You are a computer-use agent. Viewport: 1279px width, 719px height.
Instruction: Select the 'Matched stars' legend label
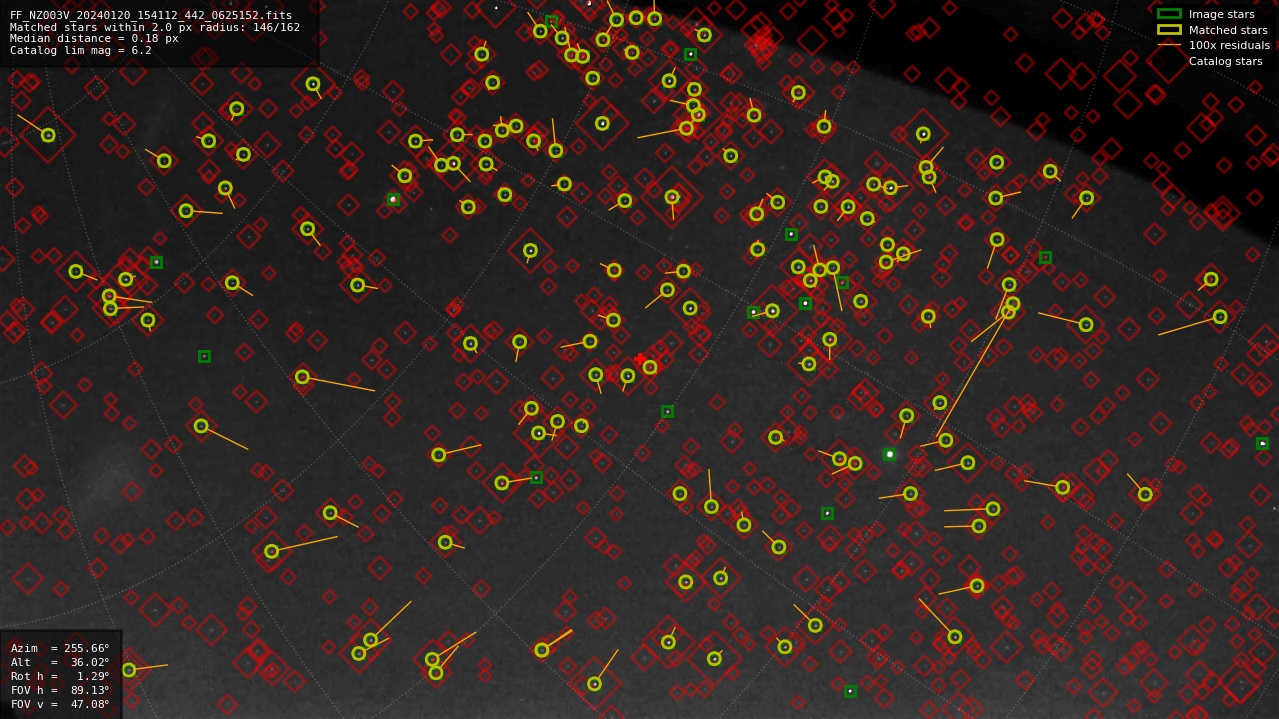tap(1228, 30)
